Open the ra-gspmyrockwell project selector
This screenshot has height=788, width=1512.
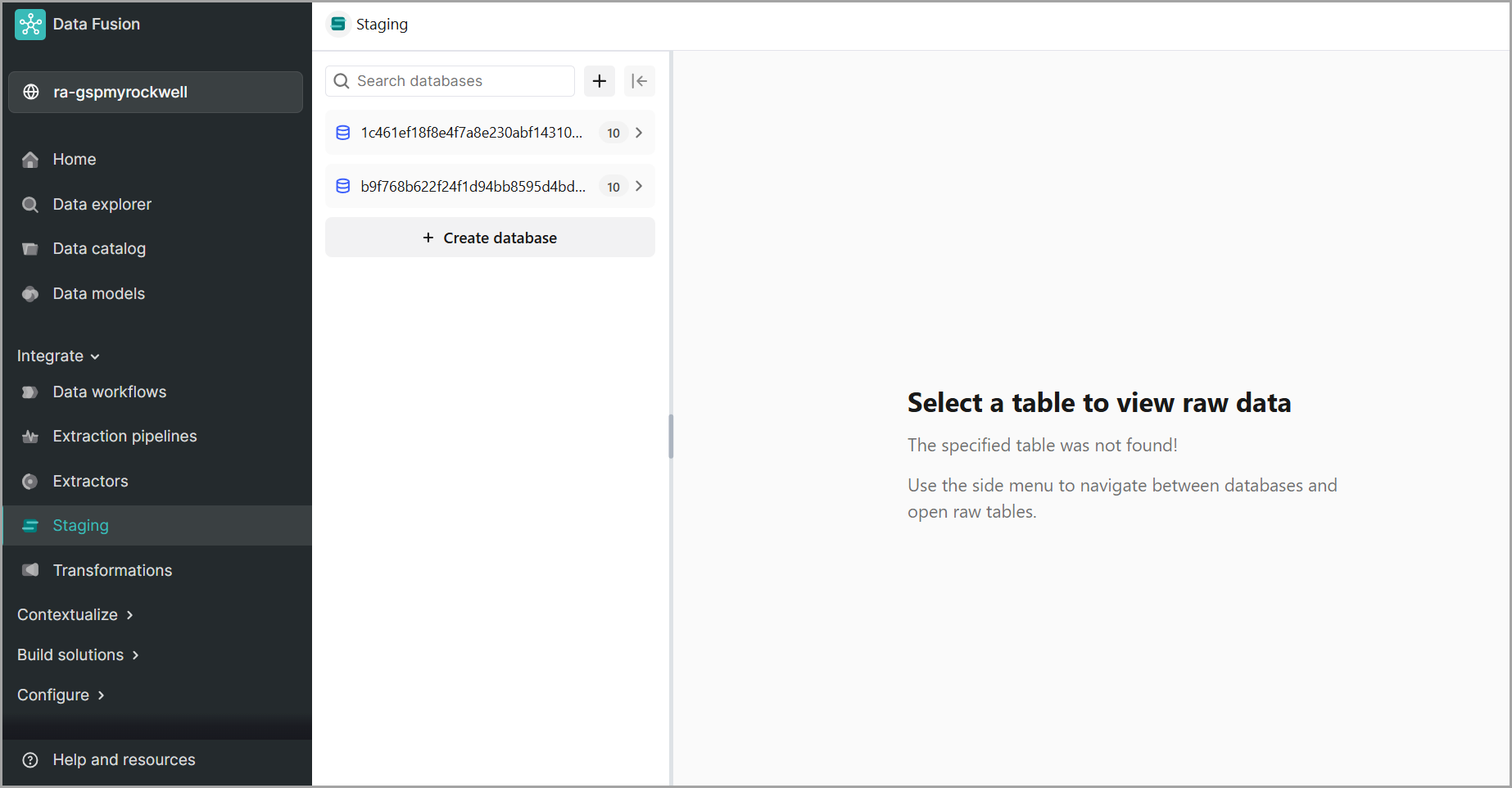pyautogui.click(x=156, y=92)
